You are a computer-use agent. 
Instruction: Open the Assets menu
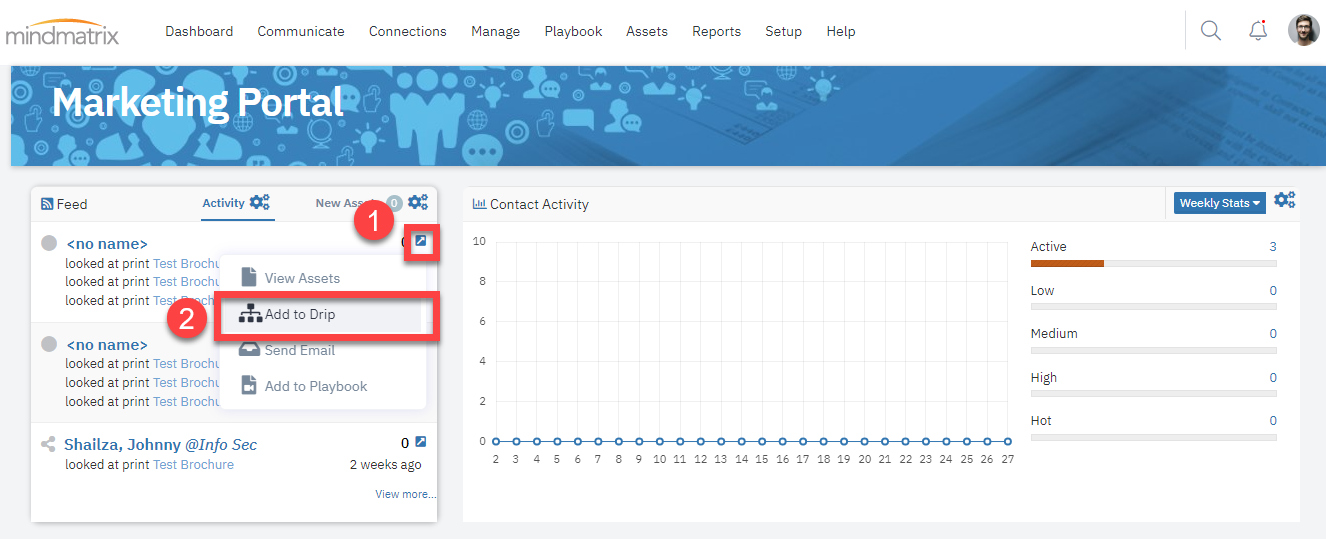pyautogui.click(x=647, y=31)
